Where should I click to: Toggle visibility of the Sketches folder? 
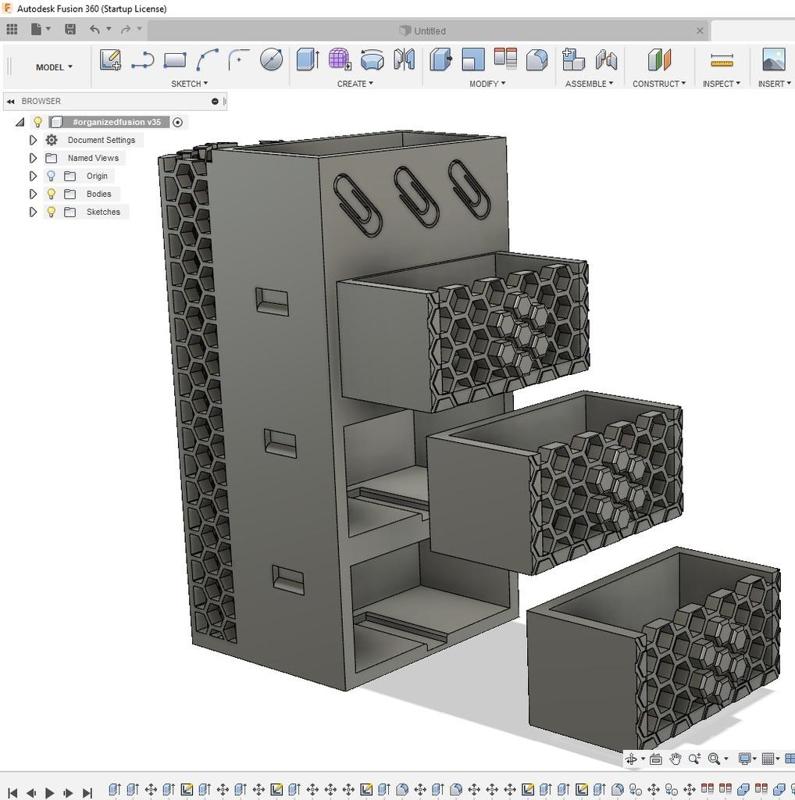pyautogui.click(x=52, y=212)
